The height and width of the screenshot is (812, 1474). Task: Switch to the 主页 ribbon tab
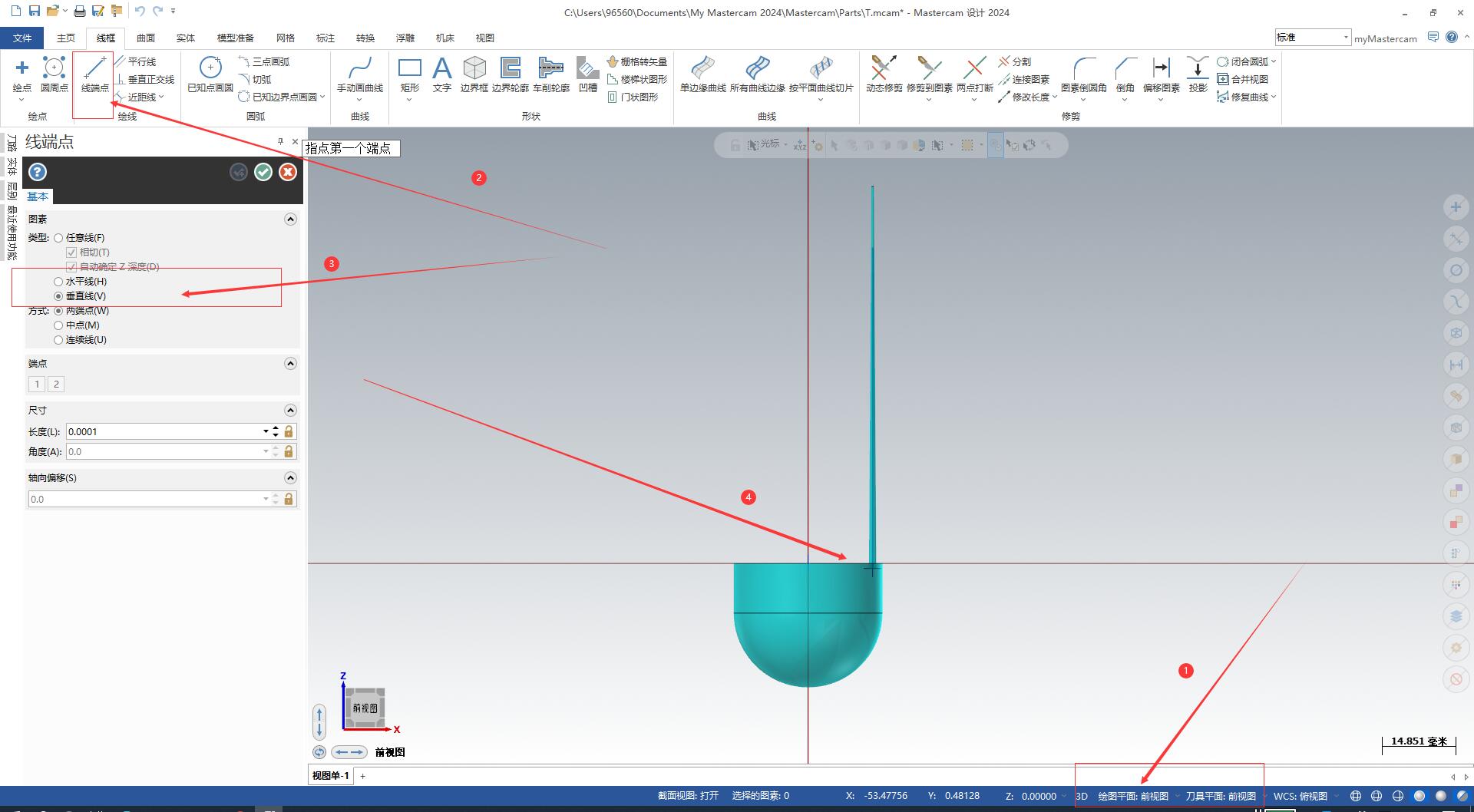tap(66, 38)
